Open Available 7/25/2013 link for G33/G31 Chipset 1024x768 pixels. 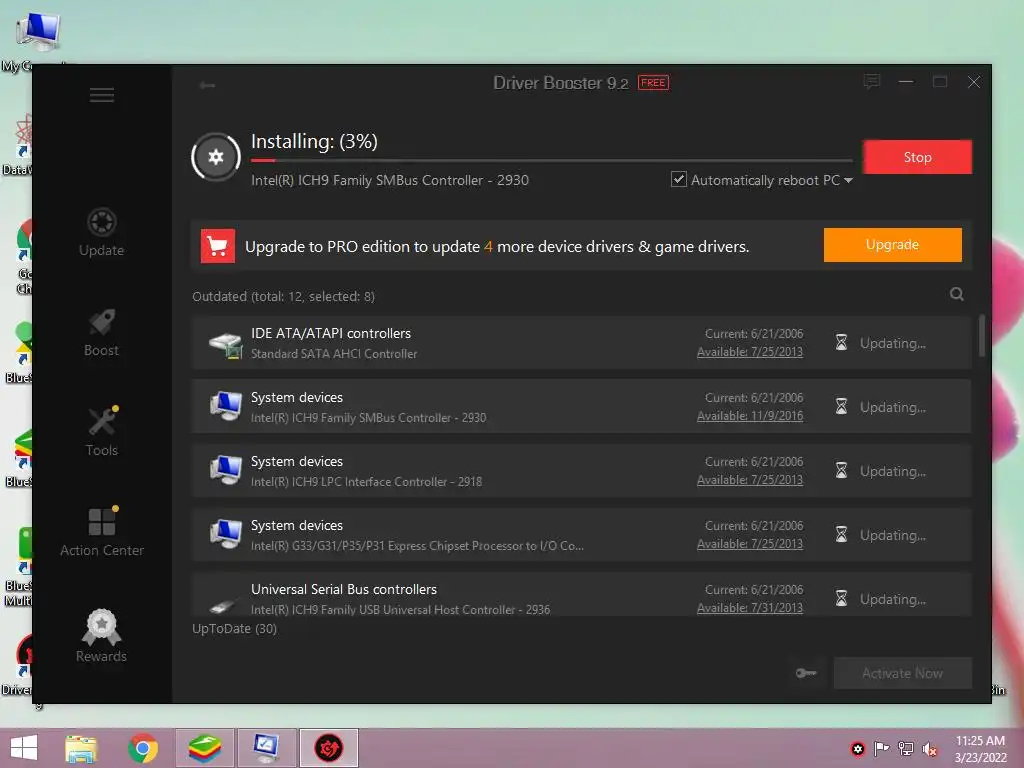[750, 544]
